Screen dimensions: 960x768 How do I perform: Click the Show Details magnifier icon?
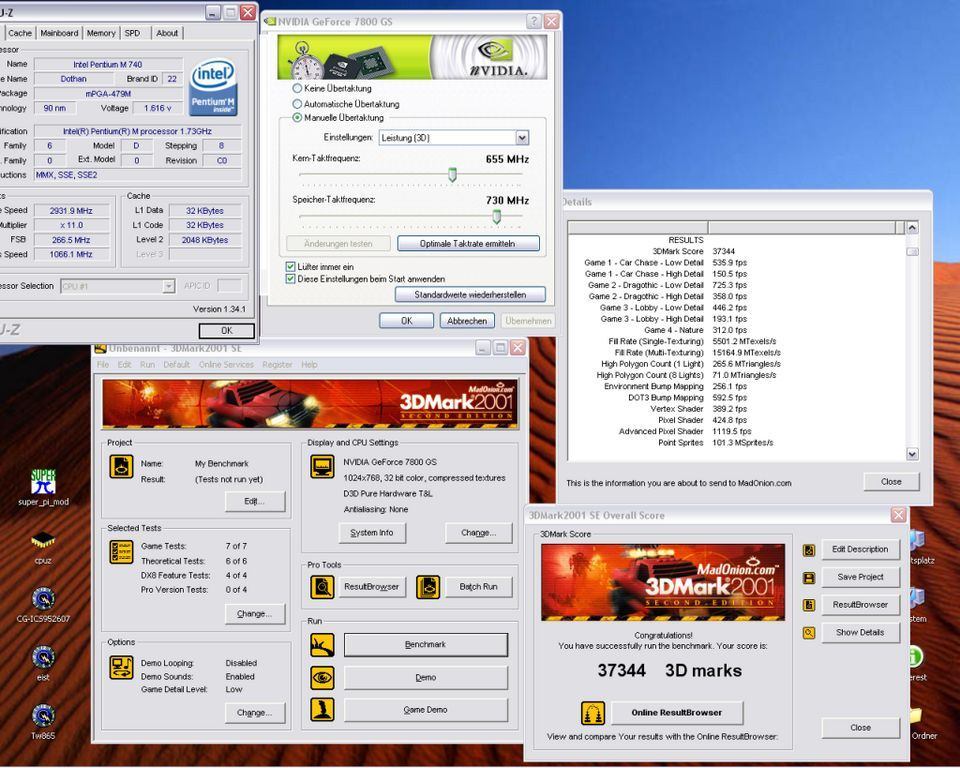pos(809,633)
